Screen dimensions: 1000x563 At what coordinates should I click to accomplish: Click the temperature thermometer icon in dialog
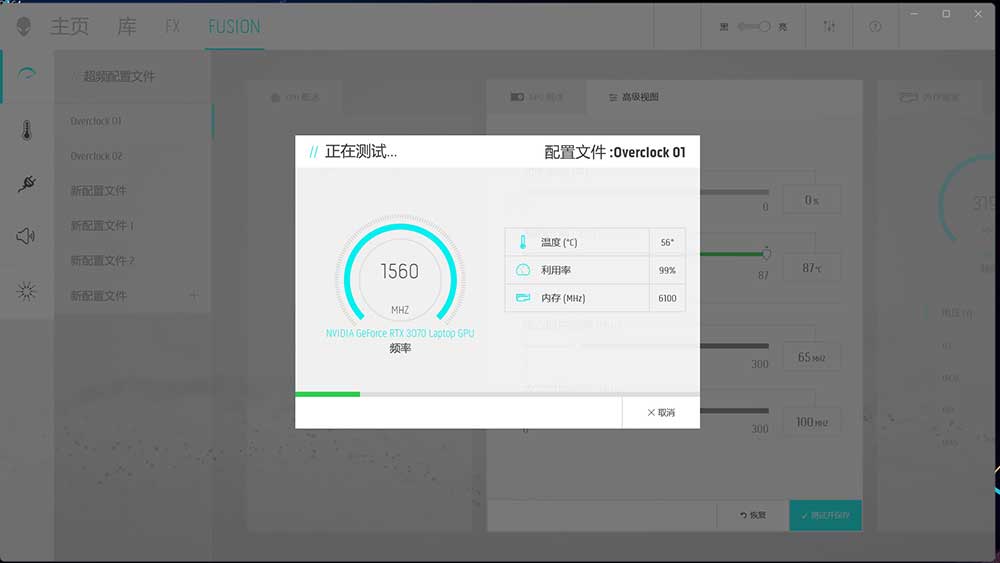click(523, 242)
